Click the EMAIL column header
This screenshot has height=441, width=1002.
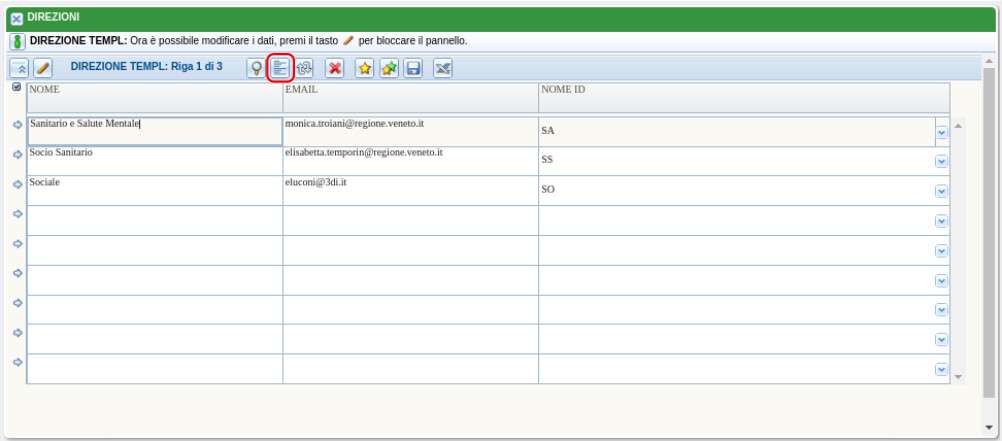coord(301,90)
